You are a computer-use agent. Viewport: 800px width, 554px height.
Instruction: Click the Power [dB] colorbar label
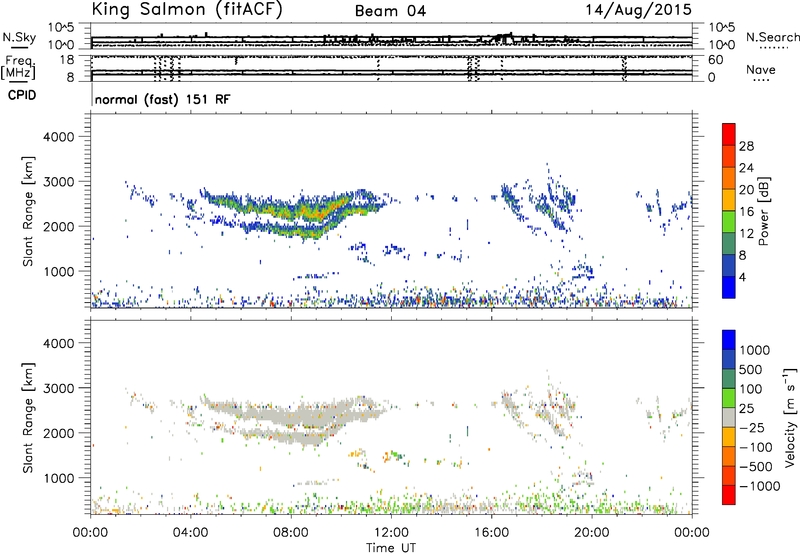(x=763, y=211)
